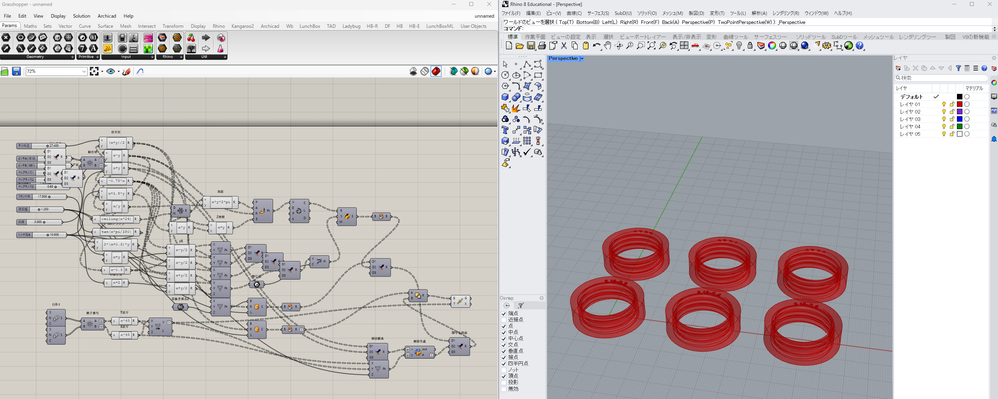The width and height of the screenshot is (998, 399).
Task: Enable 投影 osnap checkbox
Action: click(504, 382)
